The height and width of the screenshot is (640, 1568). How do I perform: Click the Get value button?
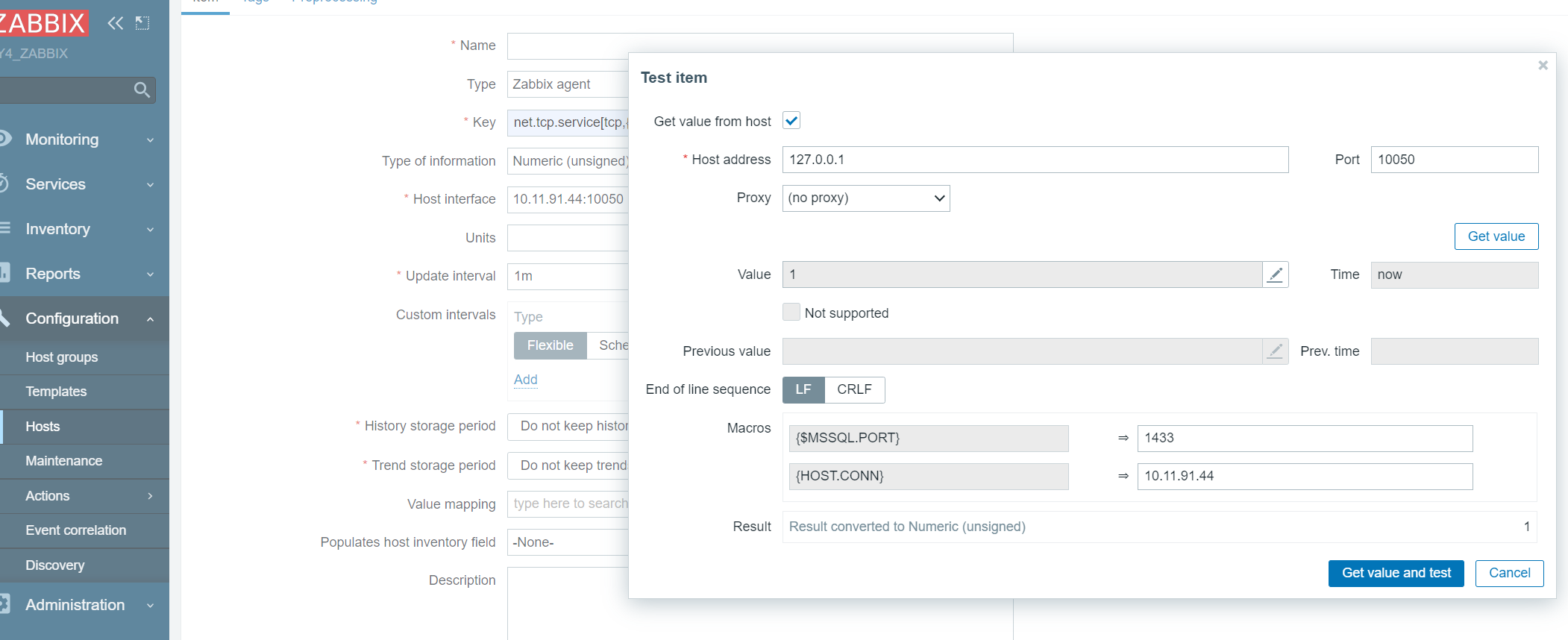[1496, 236]
